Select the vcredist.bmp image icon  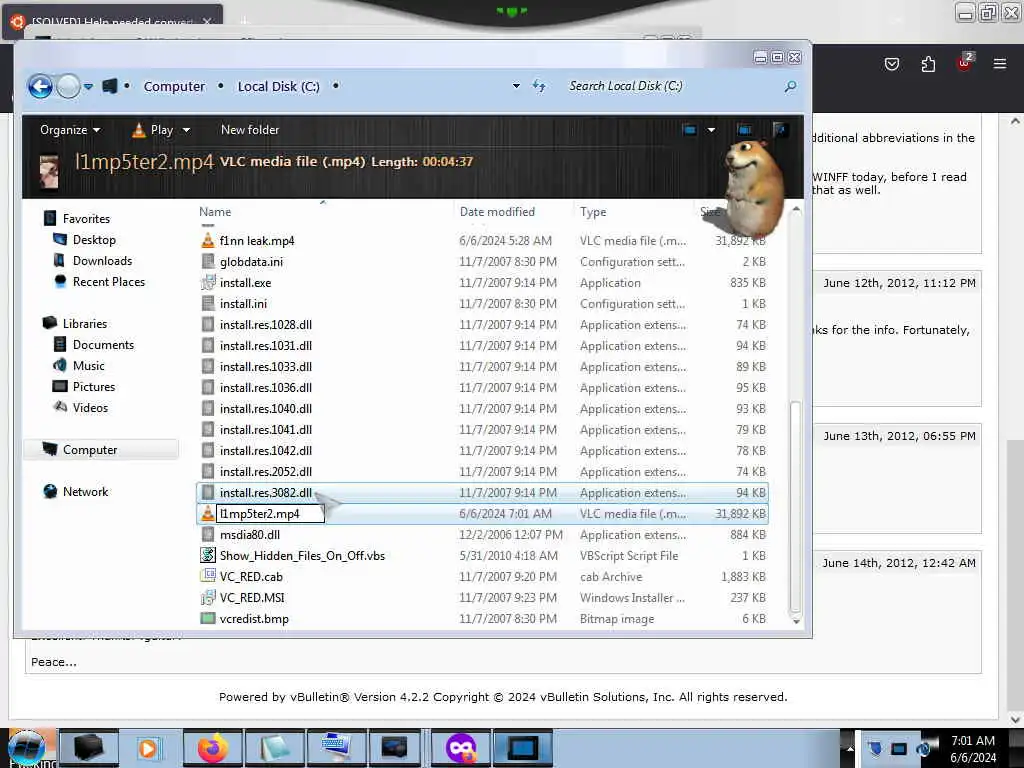208,618
